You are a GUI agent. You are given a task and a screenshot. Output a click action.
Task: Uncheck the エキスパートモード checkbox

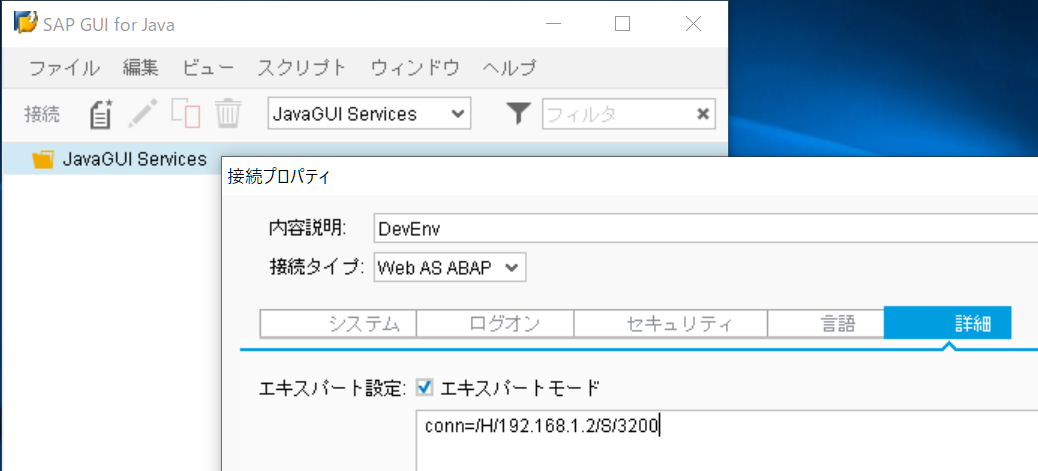424,388
